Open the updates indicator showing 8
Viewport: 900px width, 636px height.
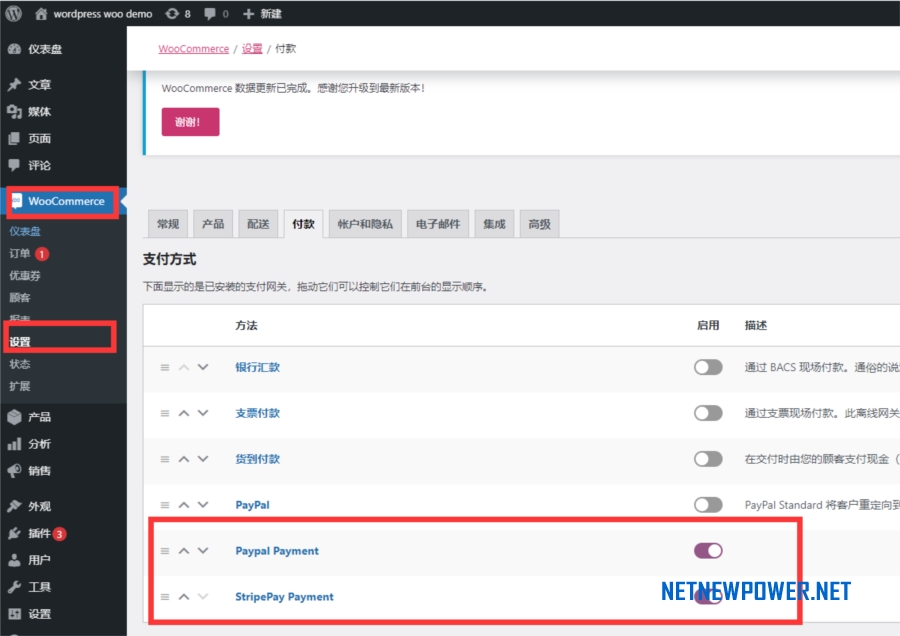(178, 14)
